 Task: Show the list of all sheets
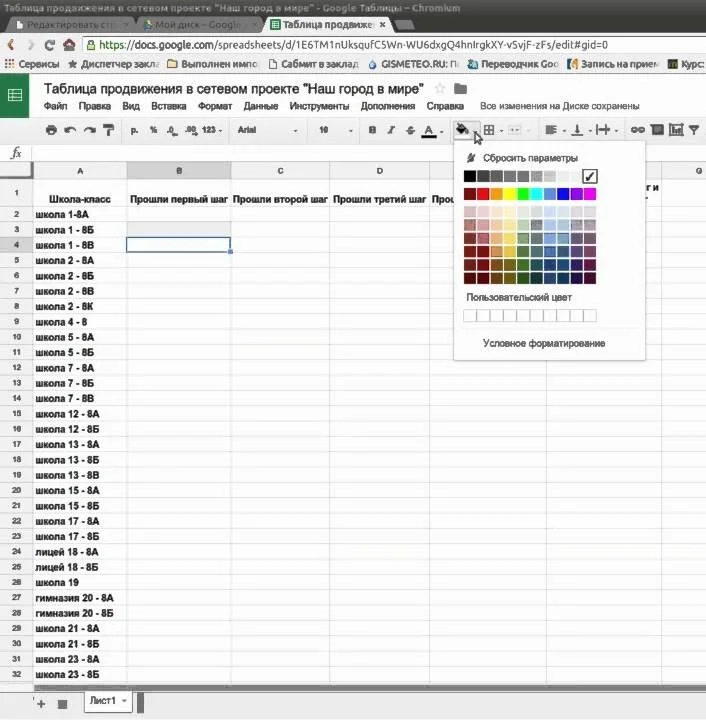point(62,703)
